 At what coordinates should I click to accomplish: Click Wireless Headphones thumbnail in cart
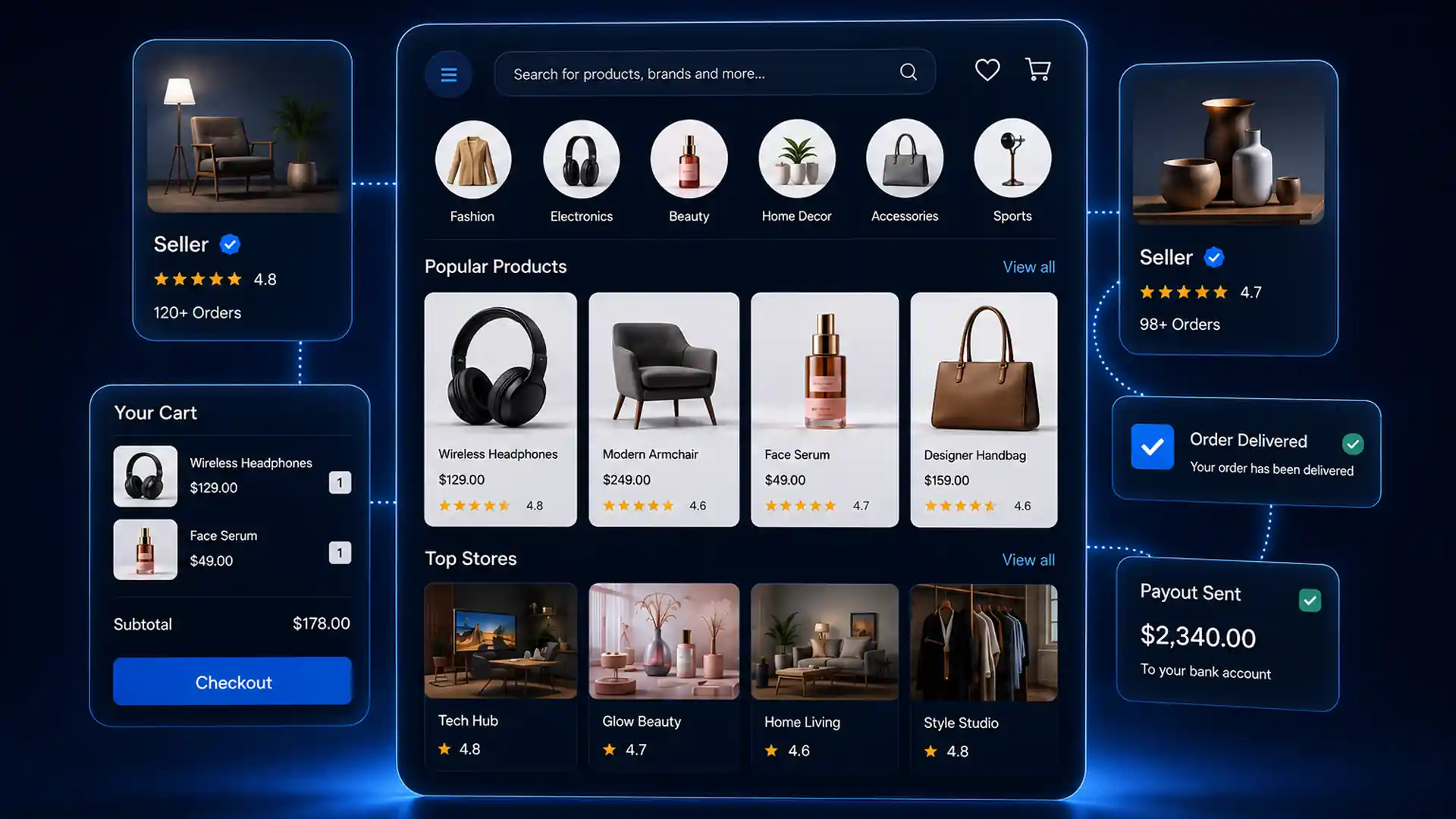146,476
